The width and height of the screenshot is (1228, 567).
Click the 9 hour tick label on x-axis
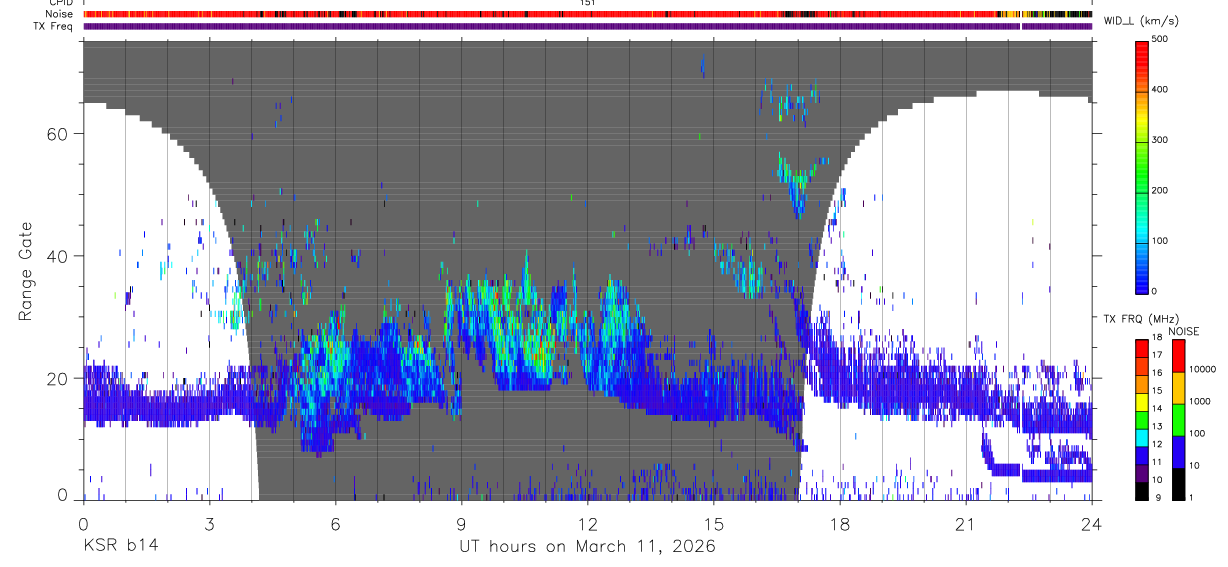pos(461,524)
